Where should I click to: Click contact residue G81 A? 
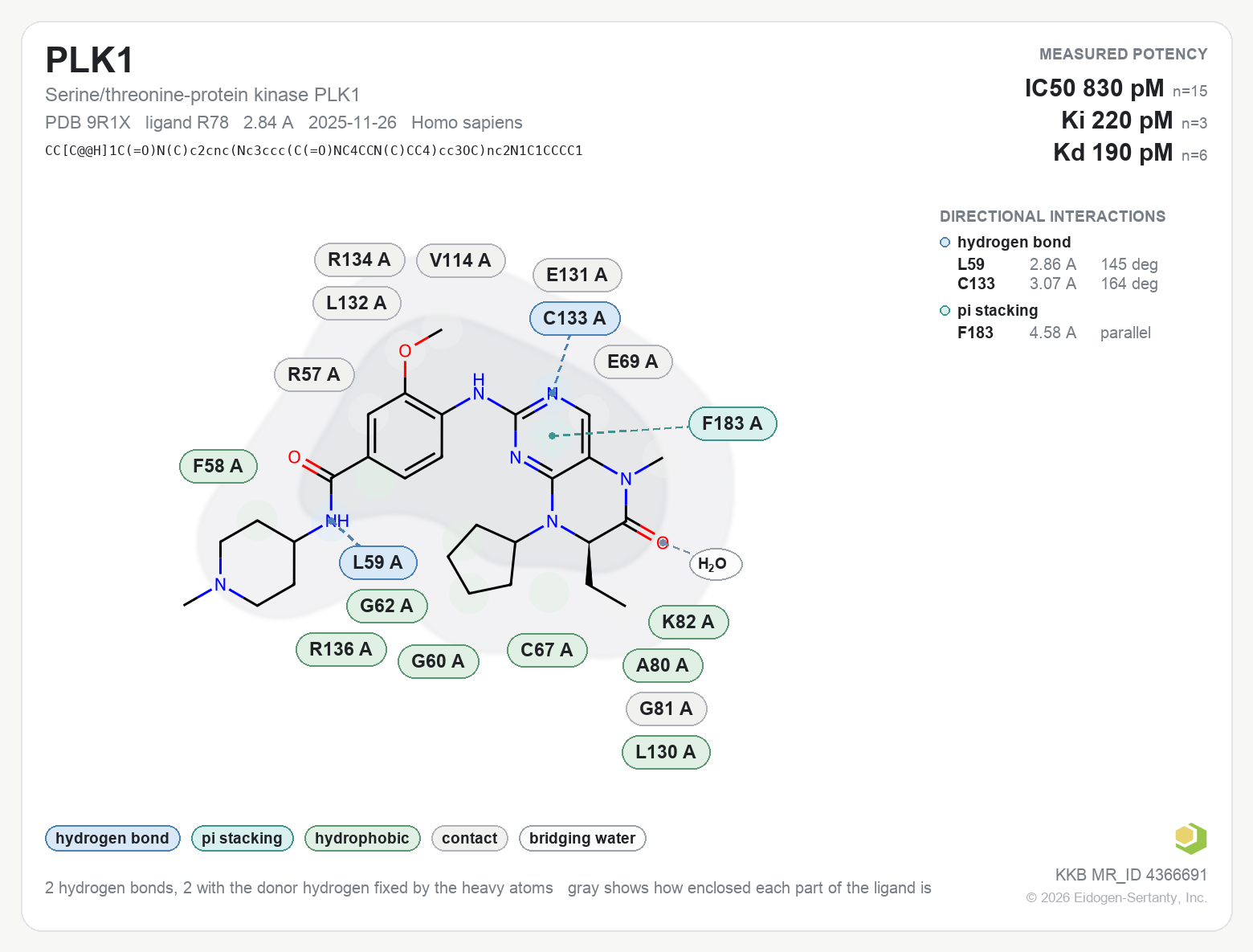[x=666, y=709]
